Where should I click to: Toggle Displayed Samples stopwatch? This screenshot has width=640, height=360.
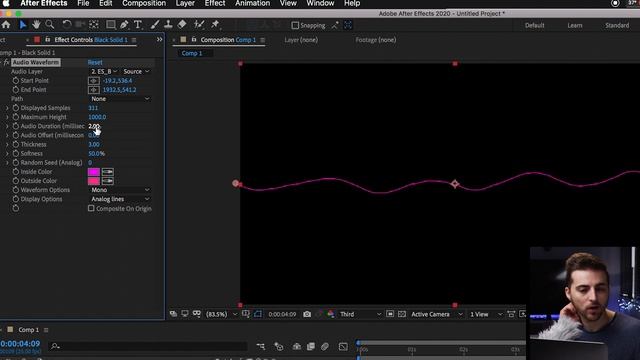(16, 108)
